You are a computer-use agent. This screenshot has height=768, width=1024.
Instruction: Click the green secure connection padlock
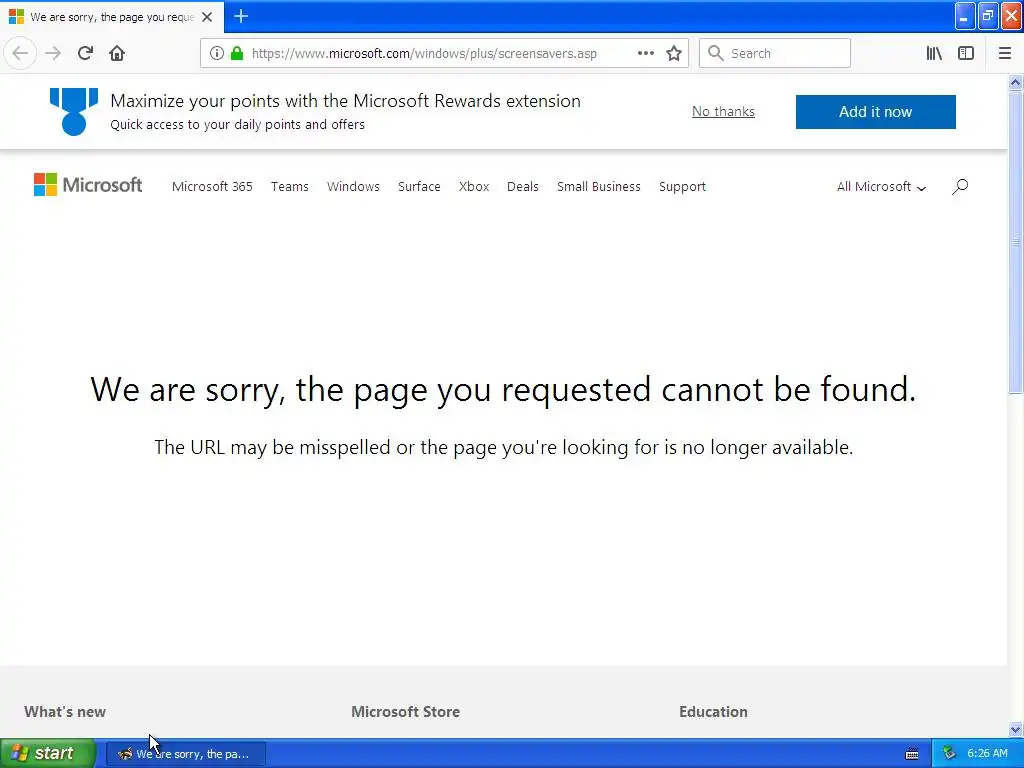click(237, 53)
